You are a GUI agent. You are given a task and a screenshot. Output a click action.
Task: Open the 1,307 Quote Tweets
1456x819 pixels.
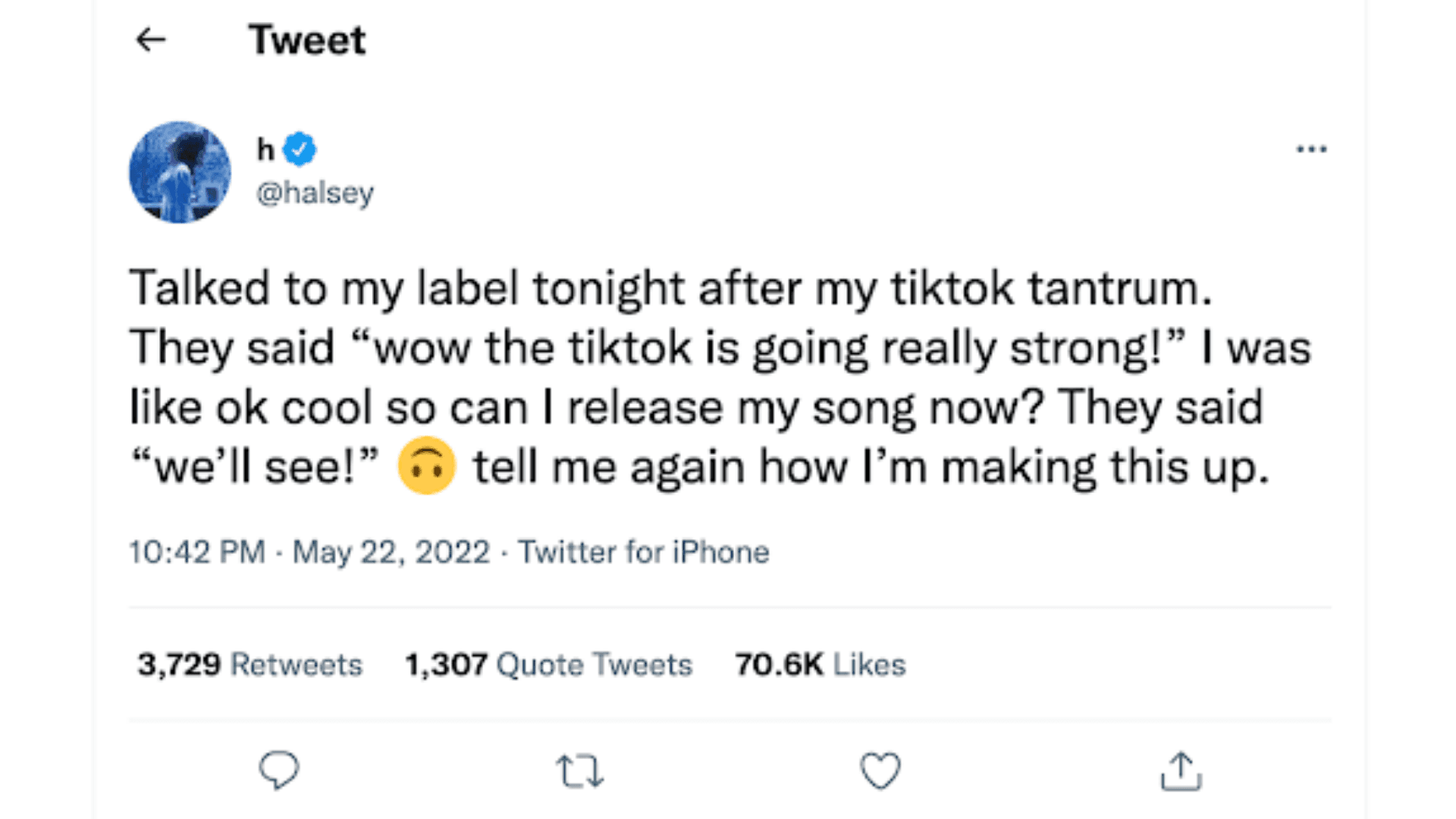548,664
